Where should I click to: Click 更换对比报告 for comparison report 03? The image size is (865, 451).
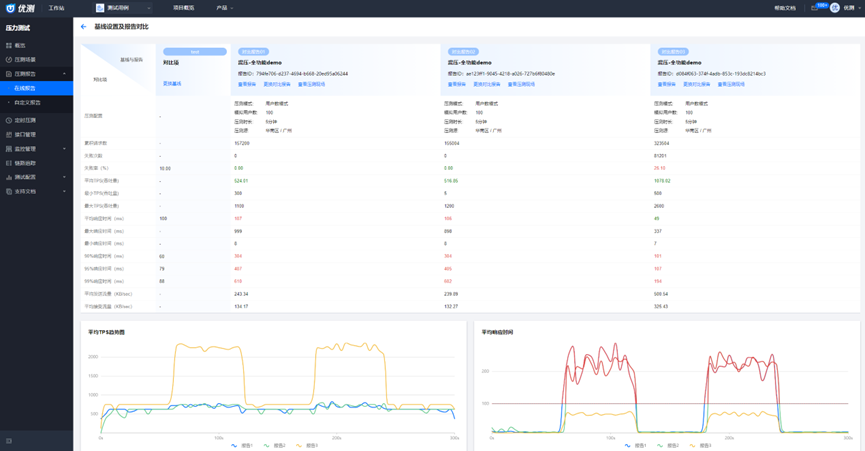point(697,84)
